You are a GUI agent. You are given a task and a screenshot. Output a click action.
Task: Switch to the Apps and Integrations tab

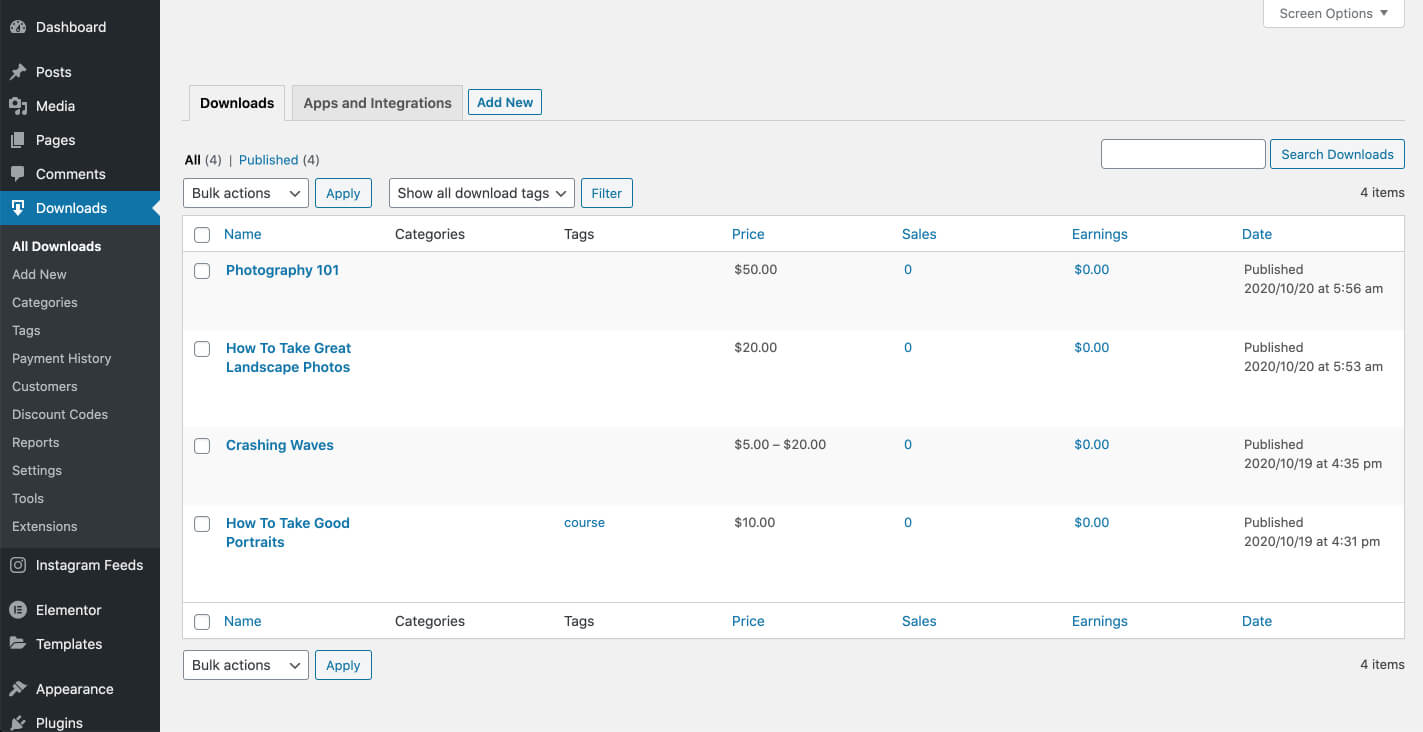click(x=377, y=103)
